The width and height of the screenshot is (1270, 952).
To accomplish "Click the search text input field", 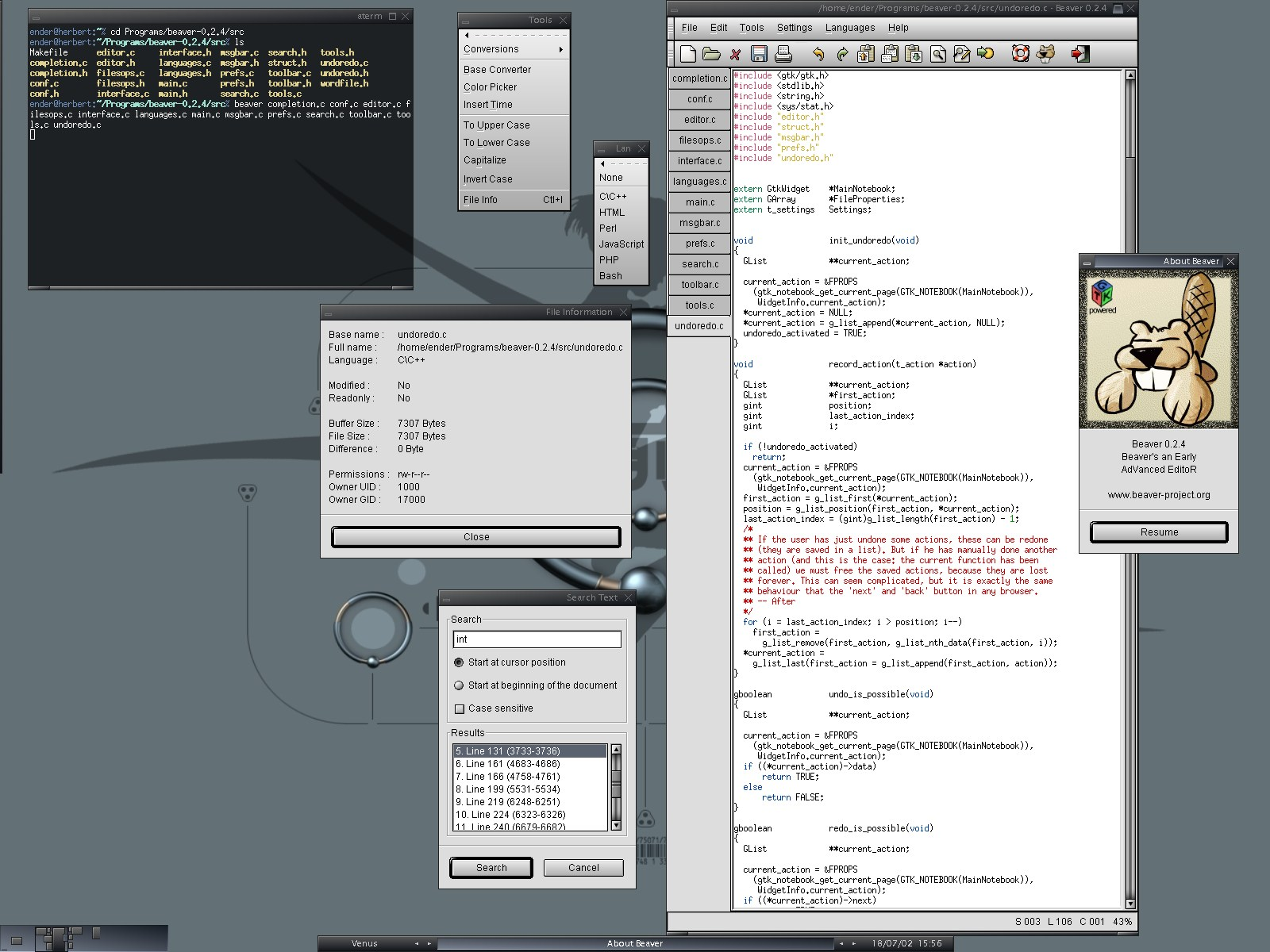I will tap(537, 639).
